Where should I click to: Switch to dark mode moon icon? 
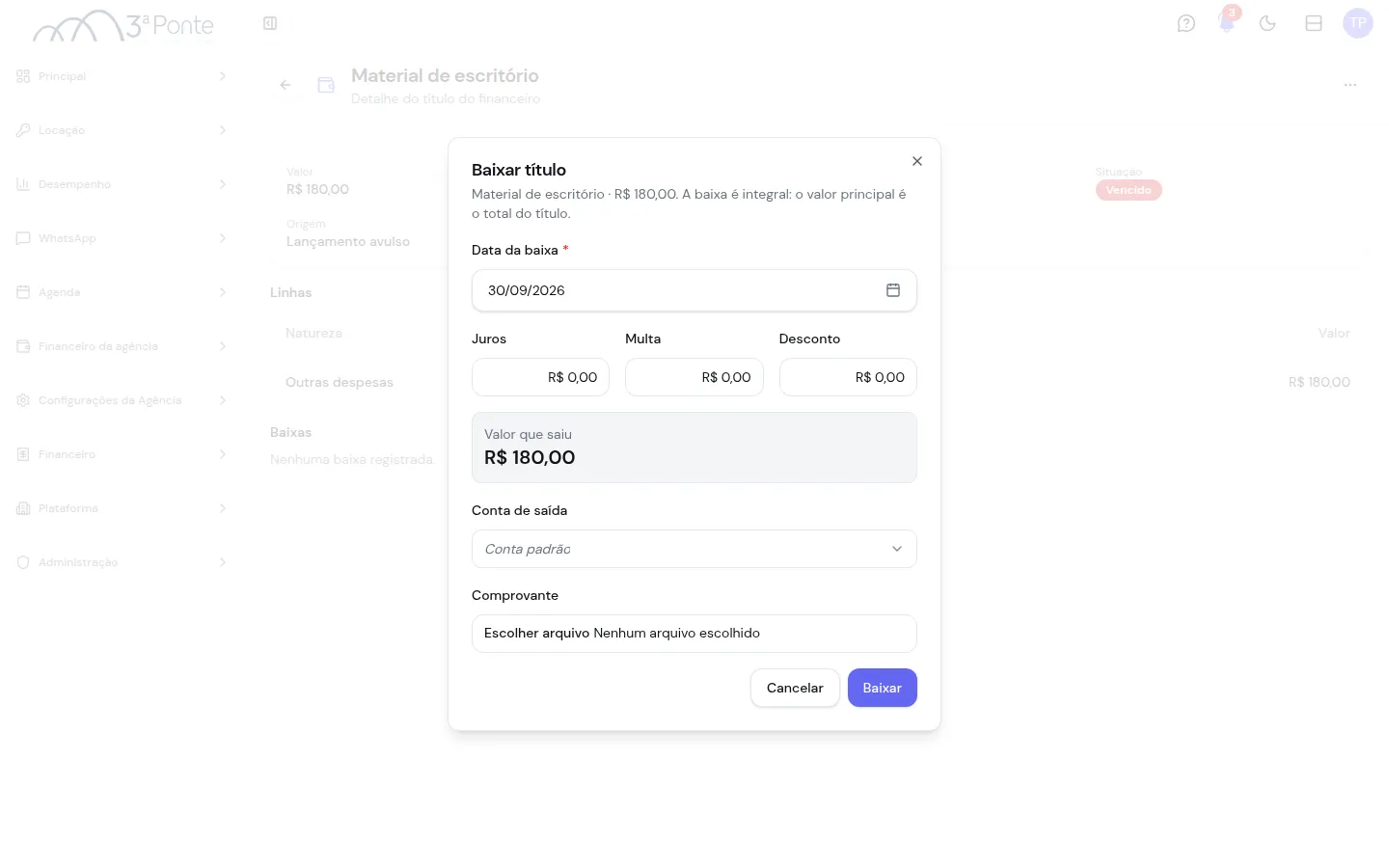point(1267,23)
